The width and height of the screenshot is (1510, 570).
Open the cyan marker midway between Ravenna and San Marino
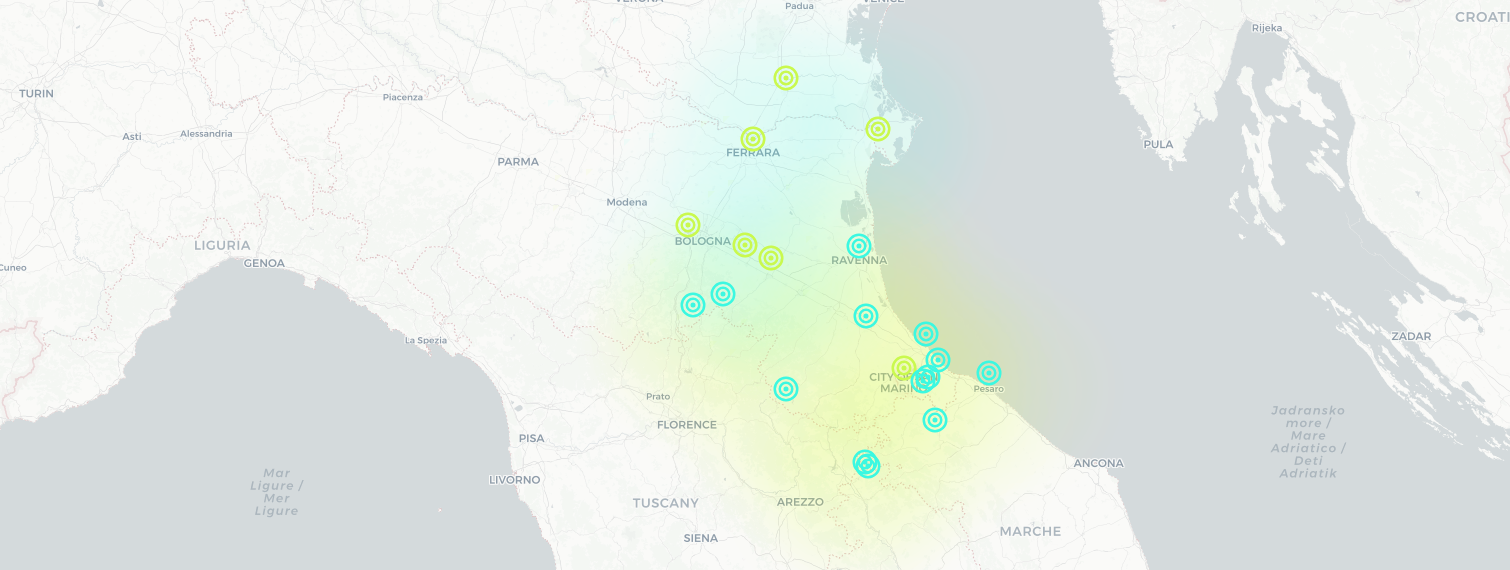coord(866,316)
